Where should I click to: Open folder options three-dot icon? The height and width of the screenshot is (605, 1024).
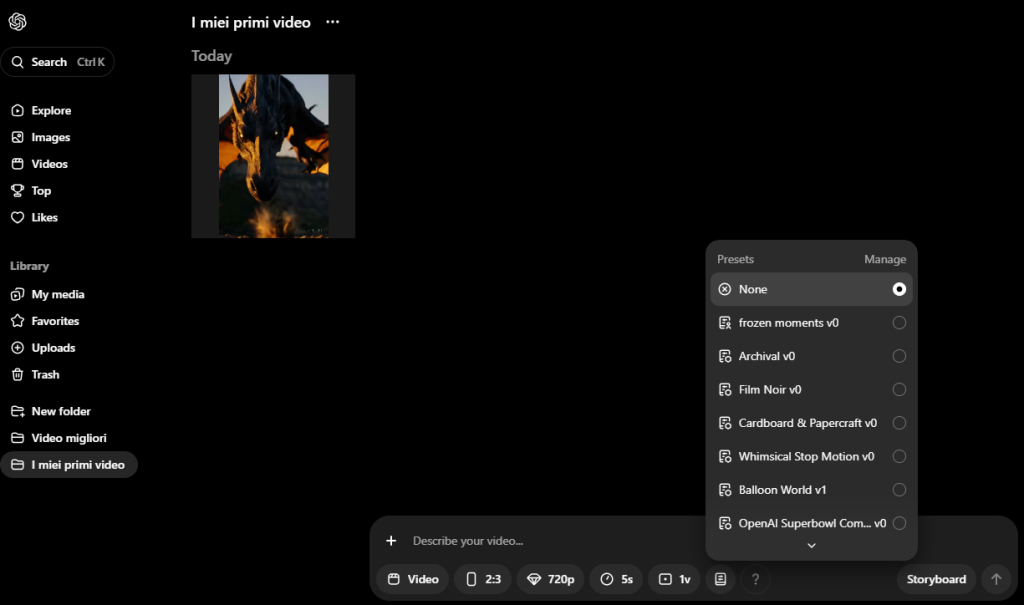click(332, 22)
